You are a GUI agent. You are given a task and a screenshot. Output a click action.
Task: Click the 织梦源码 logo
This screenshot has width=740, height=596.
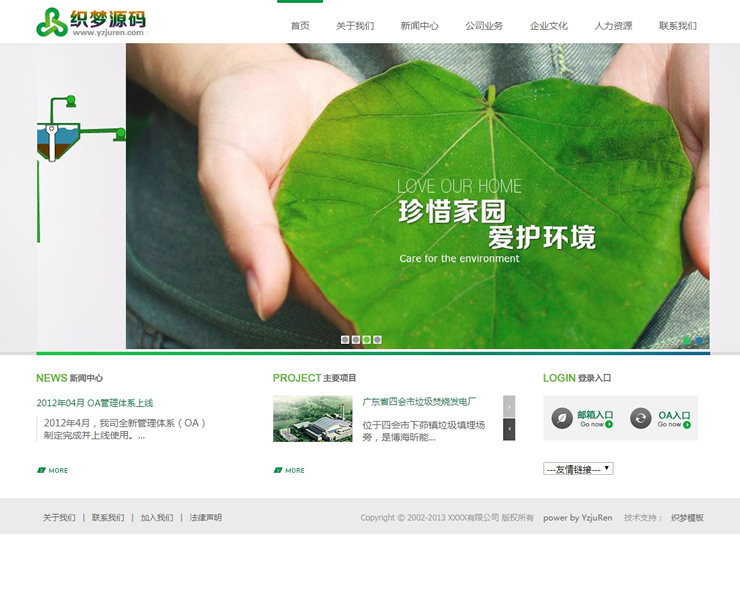pyautogui.click(x=91, y=22)
